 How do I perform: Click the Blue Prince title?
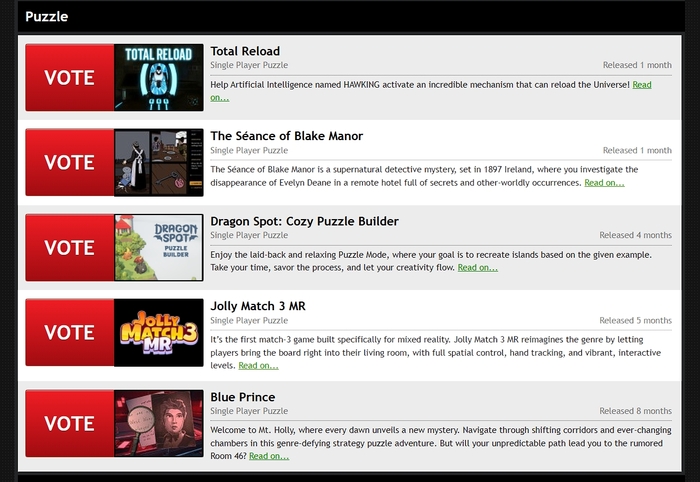point(242,397)
